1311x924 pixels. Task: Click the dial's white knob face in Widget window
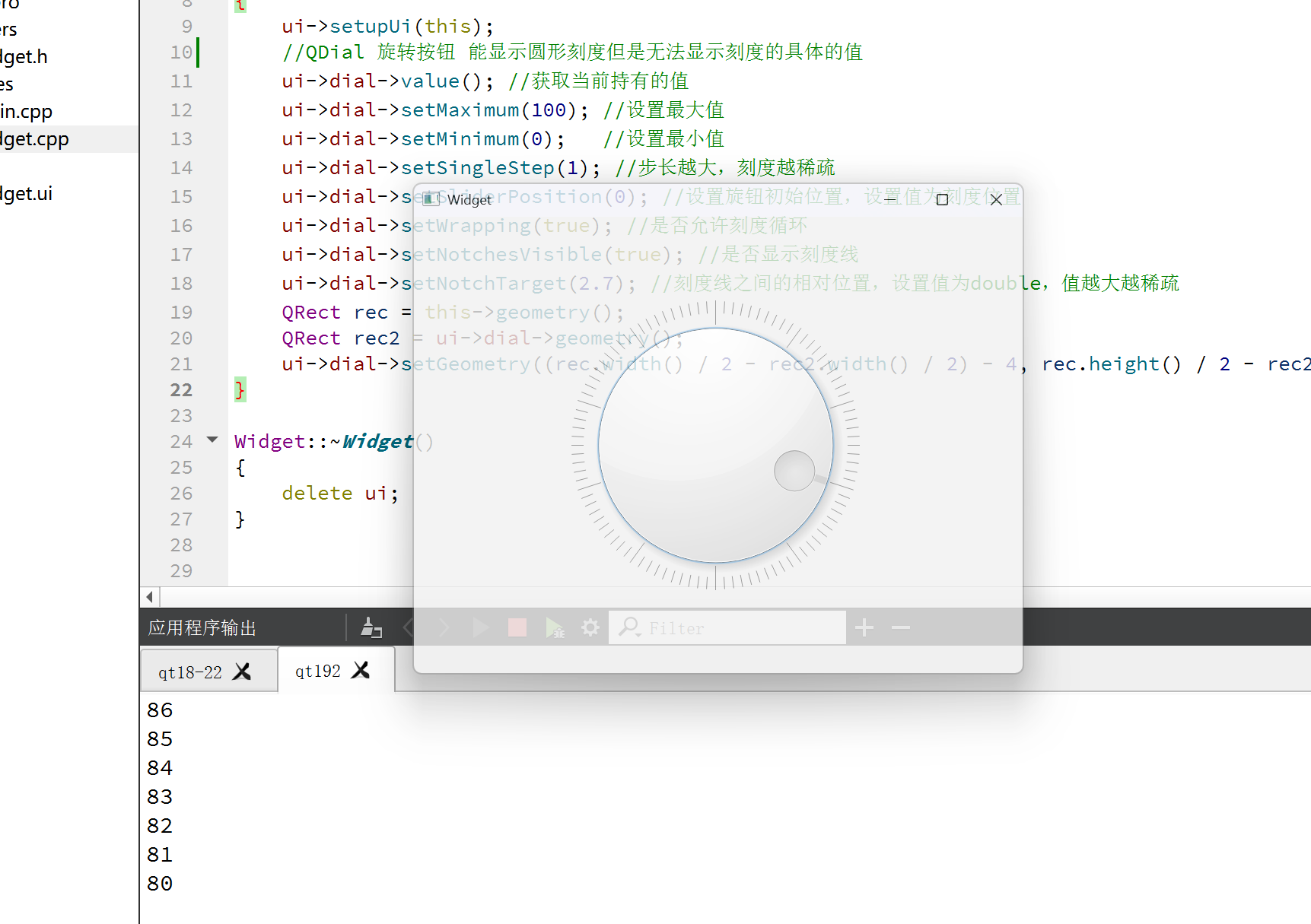coord(715,445)
